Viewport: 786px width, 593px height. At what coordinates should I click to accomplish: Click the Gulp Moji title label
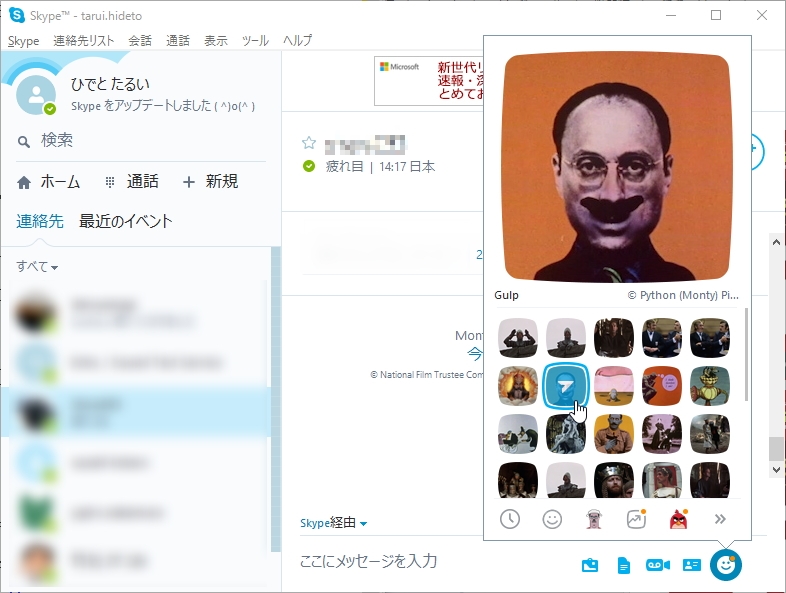pos(506,295)
